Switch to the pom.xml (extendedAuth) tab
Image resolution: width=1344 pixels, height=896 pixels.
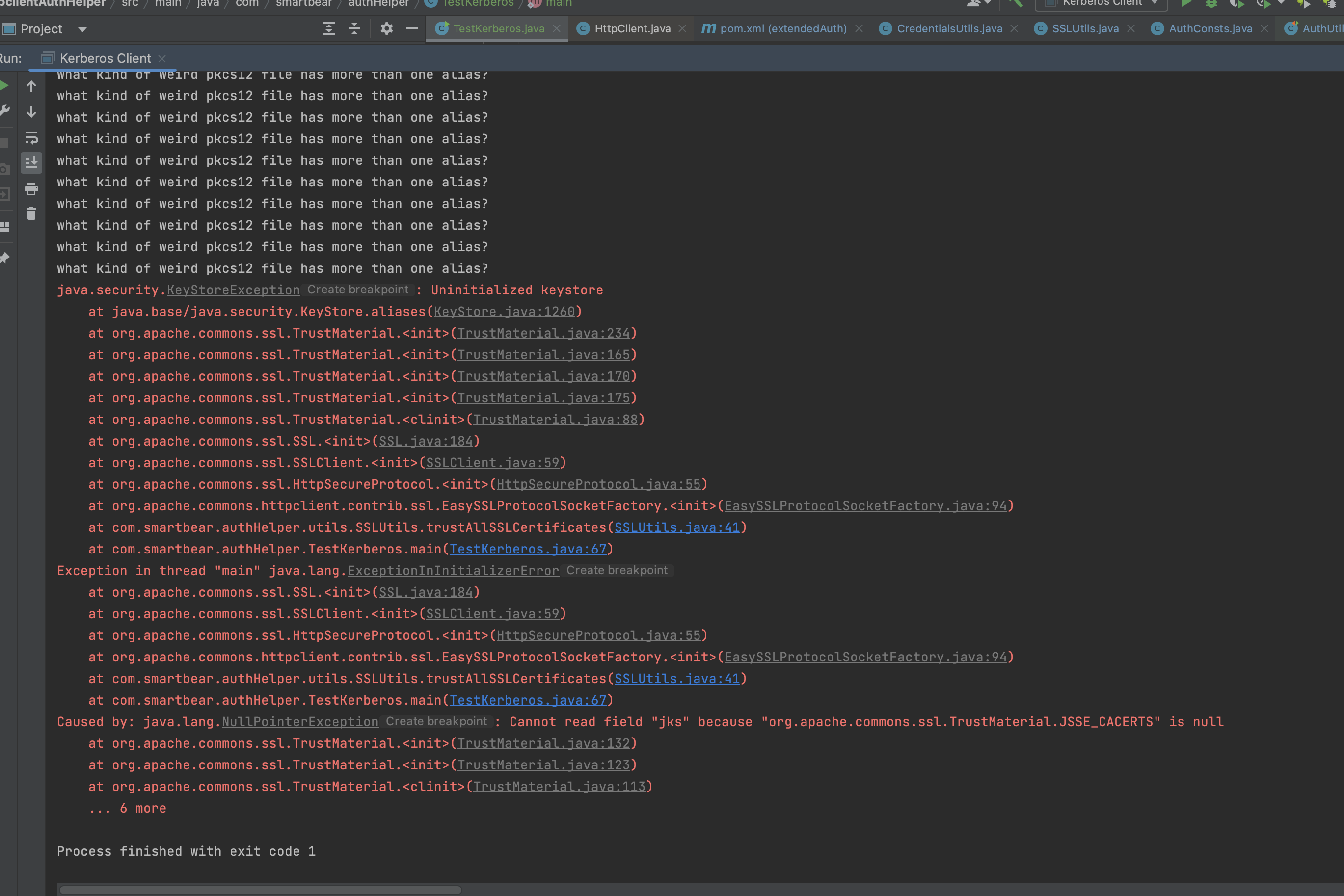tap(783, 28)
